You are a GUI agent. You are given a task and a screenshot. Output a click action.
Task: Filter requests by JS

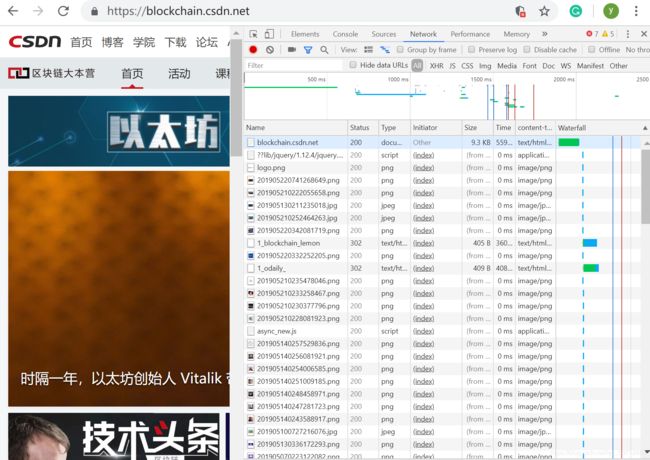pos(452,66)
